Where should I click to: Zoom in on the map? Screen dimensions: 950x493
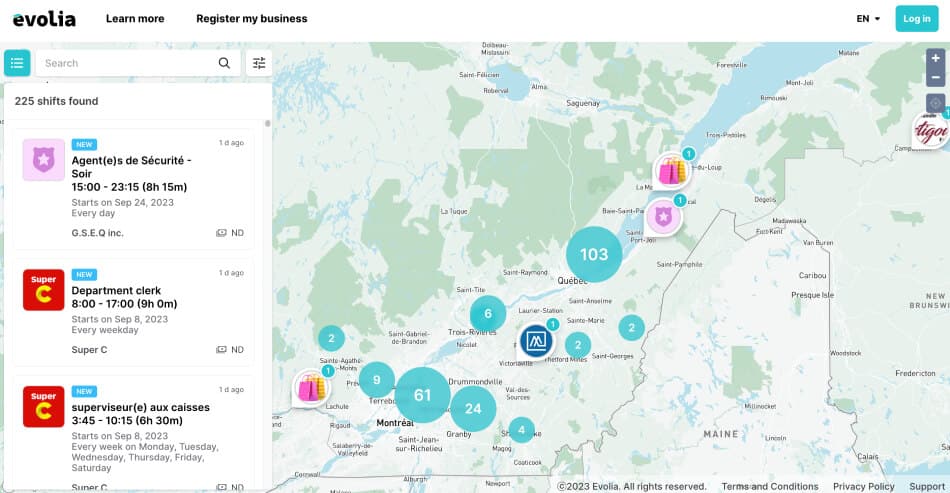tap(935, 59)
